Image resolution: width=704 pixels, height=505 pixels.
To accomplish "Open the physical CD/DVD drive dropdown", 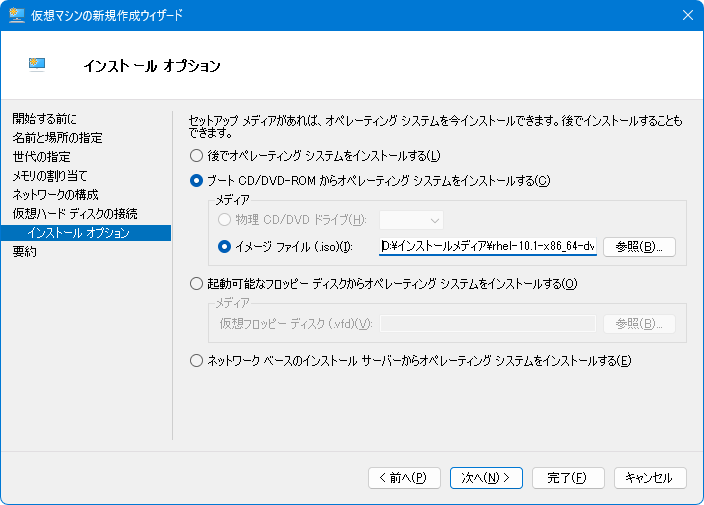I will (412, 220).
